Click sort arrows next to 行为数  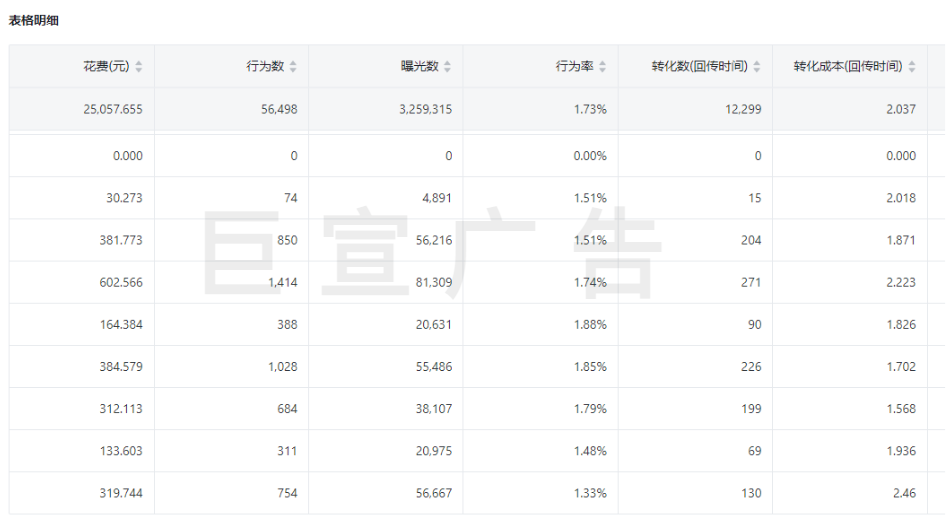(293, 67)
